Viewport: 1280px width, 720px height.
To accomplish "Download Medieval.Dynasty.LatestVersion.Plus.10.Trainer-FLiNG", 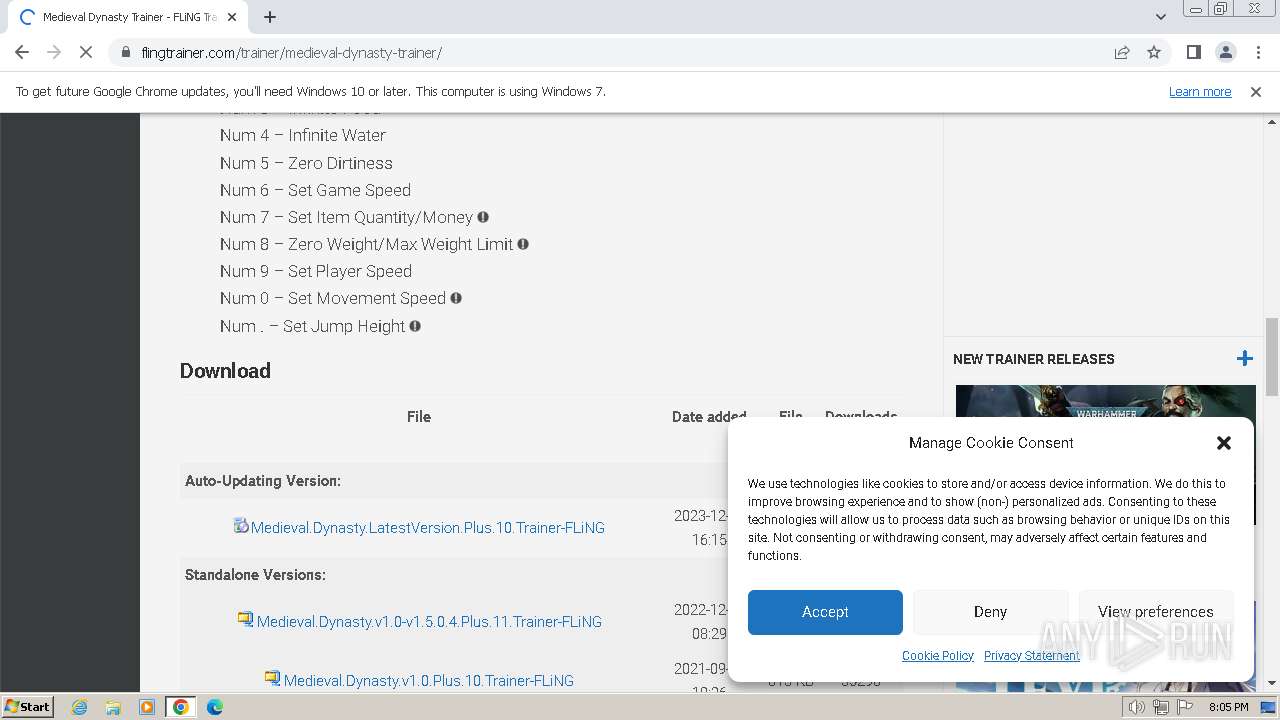I will tap(428, 527).
